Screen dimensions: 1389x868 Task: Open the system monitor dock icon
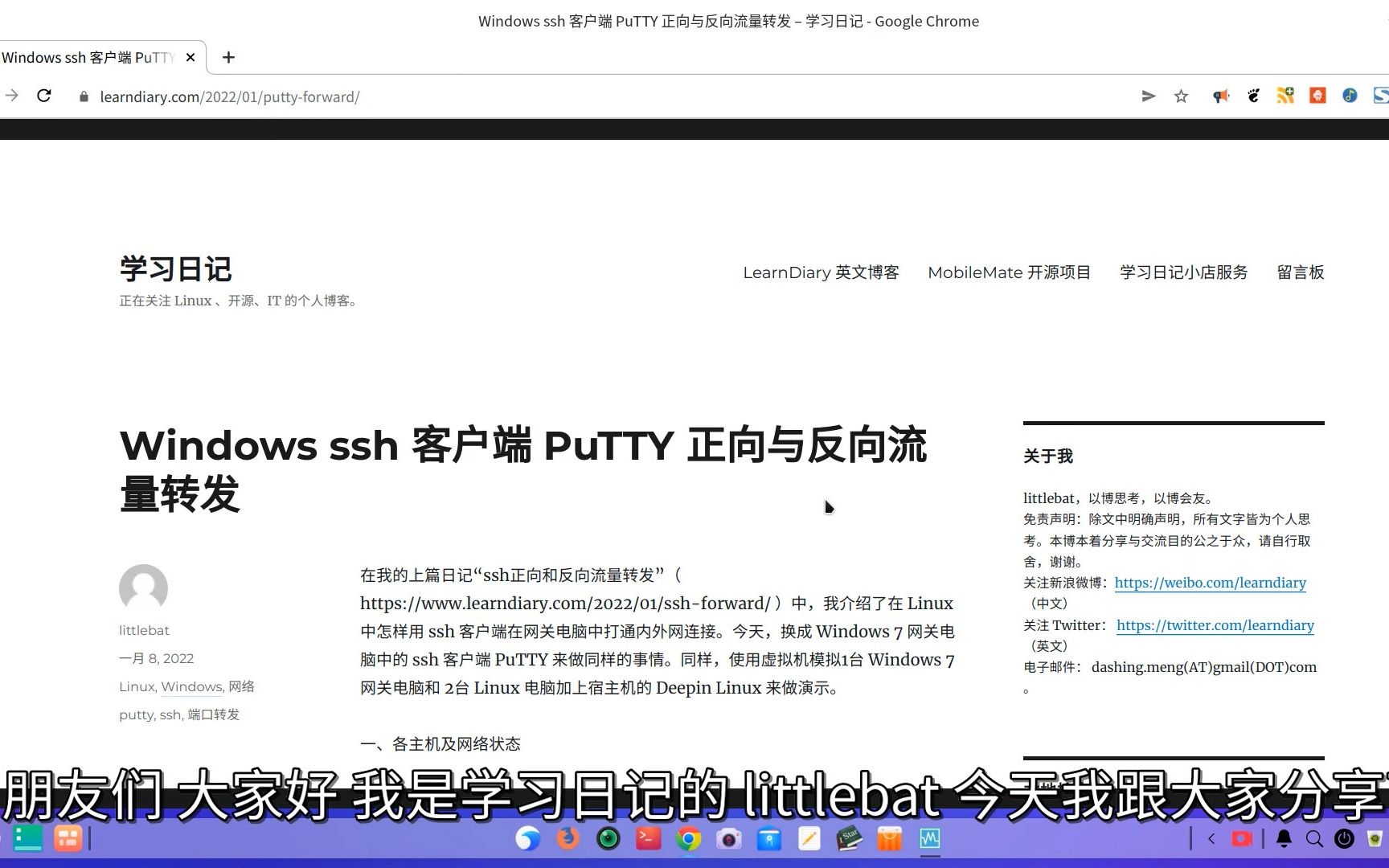coord(929,838)
